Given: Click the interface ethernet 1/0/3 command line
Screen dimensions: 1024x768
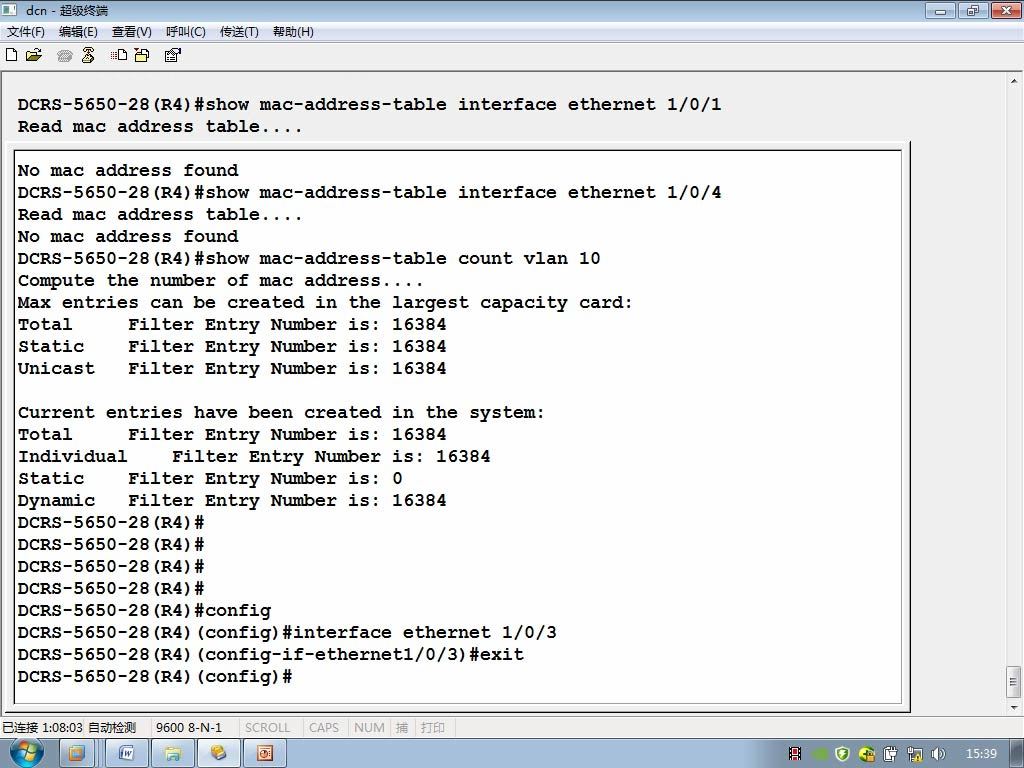Looking at the screenshot, I should click(x=287, y=633).
